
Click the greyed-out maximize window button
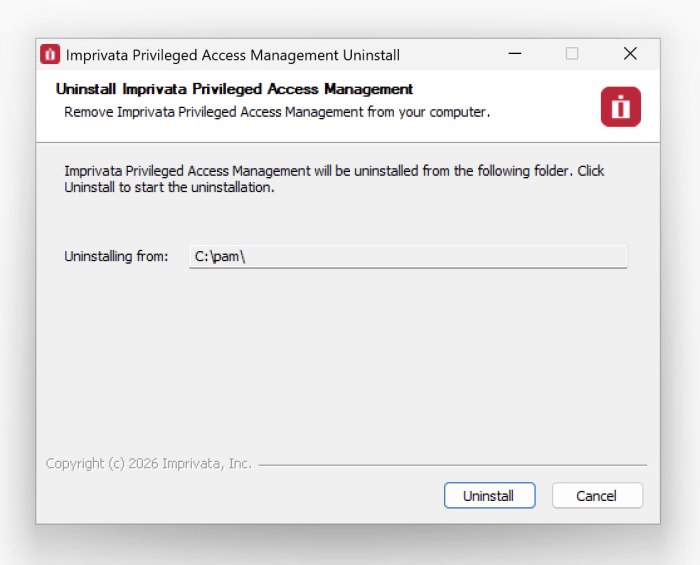(x=572, y=54)
